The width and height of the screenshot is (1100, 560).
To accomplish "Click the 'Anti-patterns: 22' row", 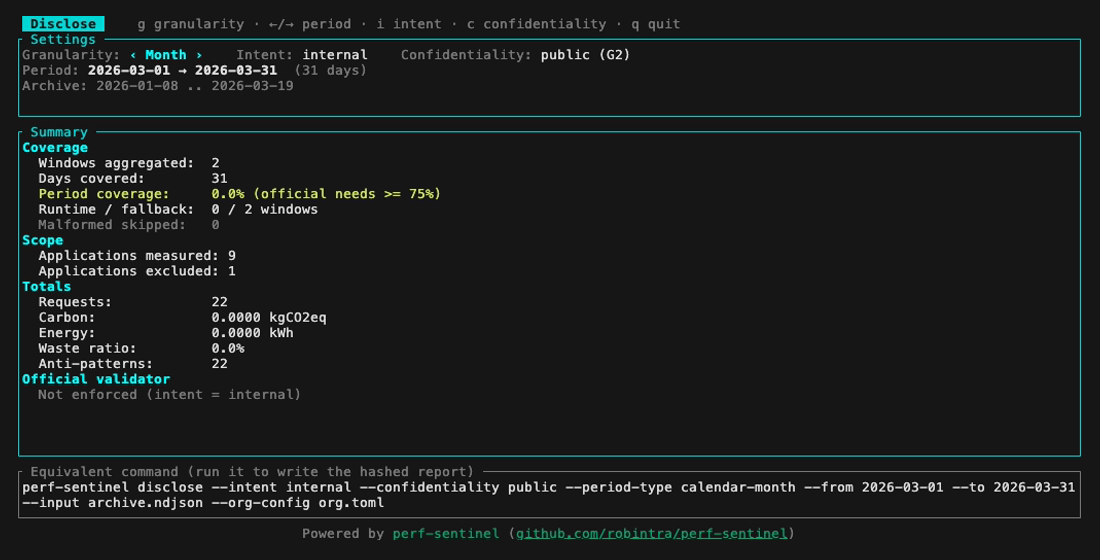I will [x=133, y=364].
